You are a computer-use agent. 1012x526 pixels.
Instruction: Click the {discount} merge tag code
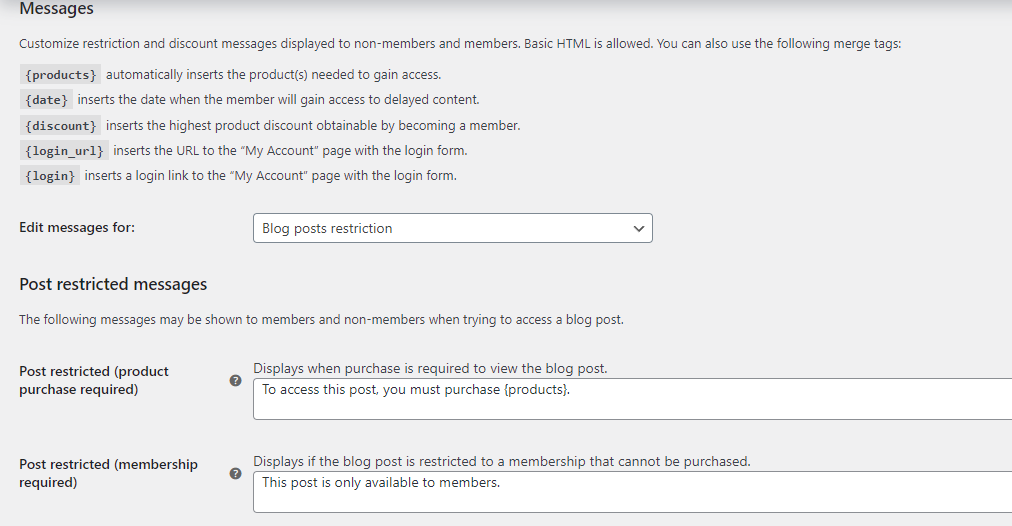[x=61, y=125]
